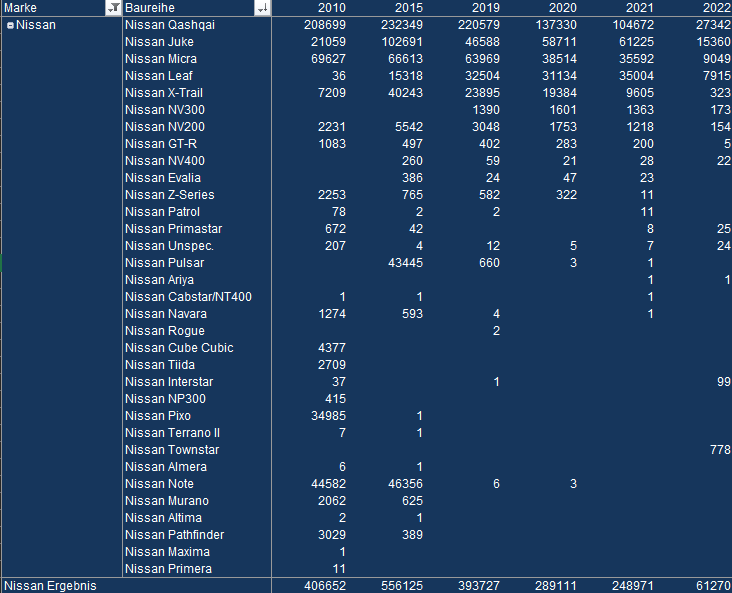Select the Nissan Primera row label
Screen dimensions: 732x593
pyautogui.click(x=169, y=569)
